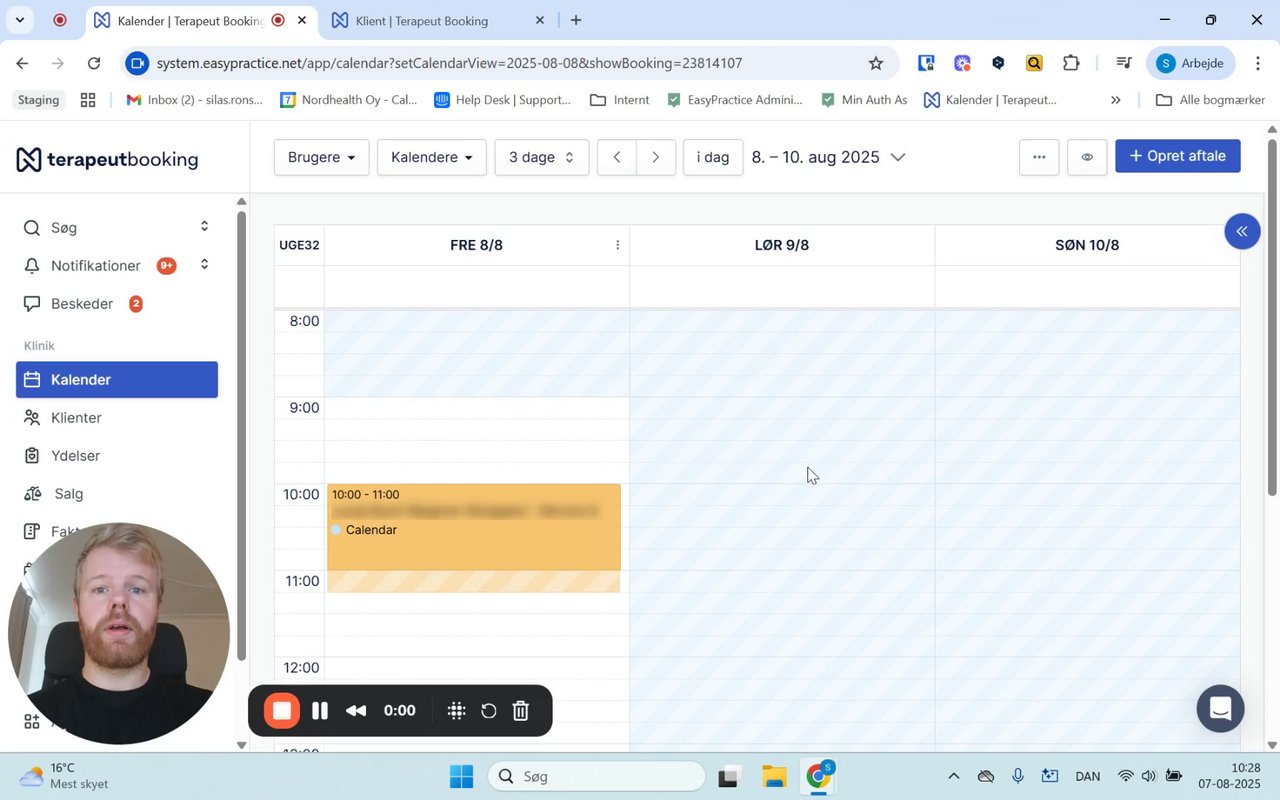Select Kalender in the sidebar menu
Image resolution: width=1280 pixels, height=800 pixels.
click(x=117, y=380)
